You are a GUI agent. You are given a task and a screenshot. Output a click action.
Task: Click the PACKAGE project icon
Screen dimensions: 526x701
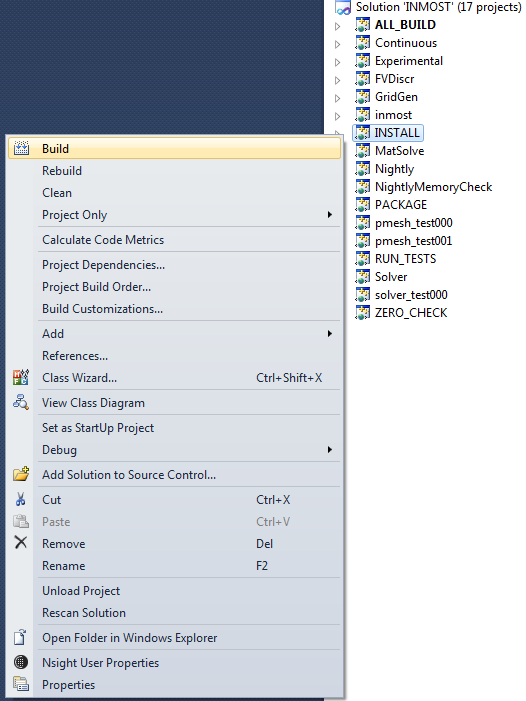(362, 204)
